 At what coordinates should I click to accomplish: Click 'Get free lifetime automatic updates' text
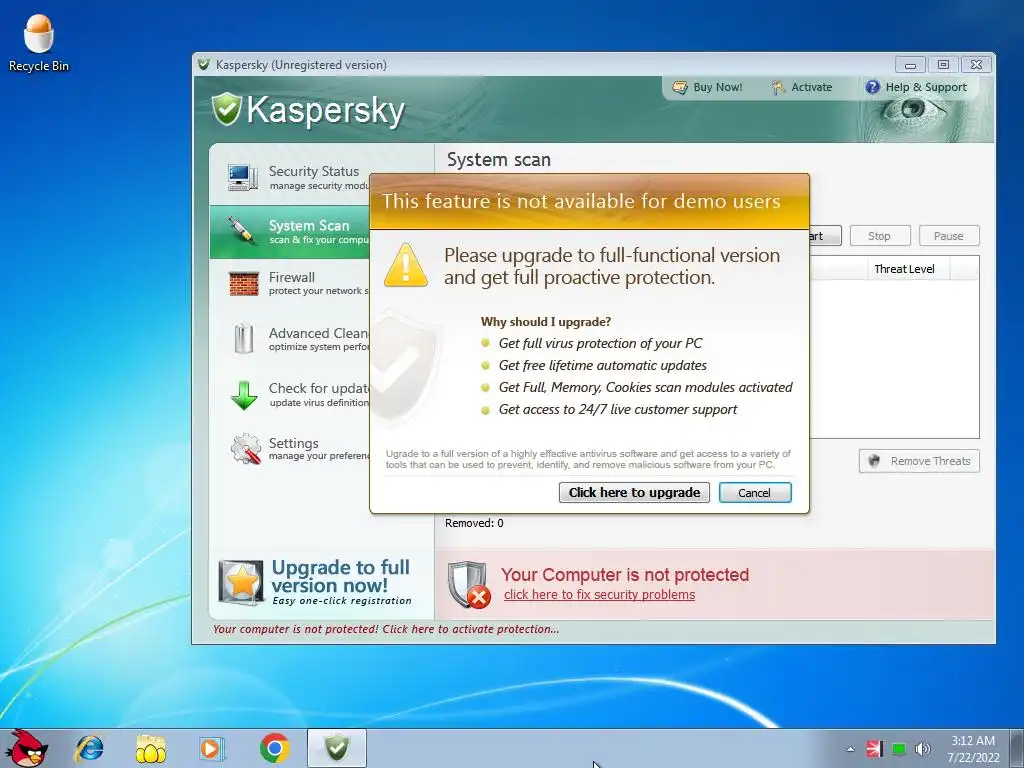pyautogui.click(x=603, y=365)
